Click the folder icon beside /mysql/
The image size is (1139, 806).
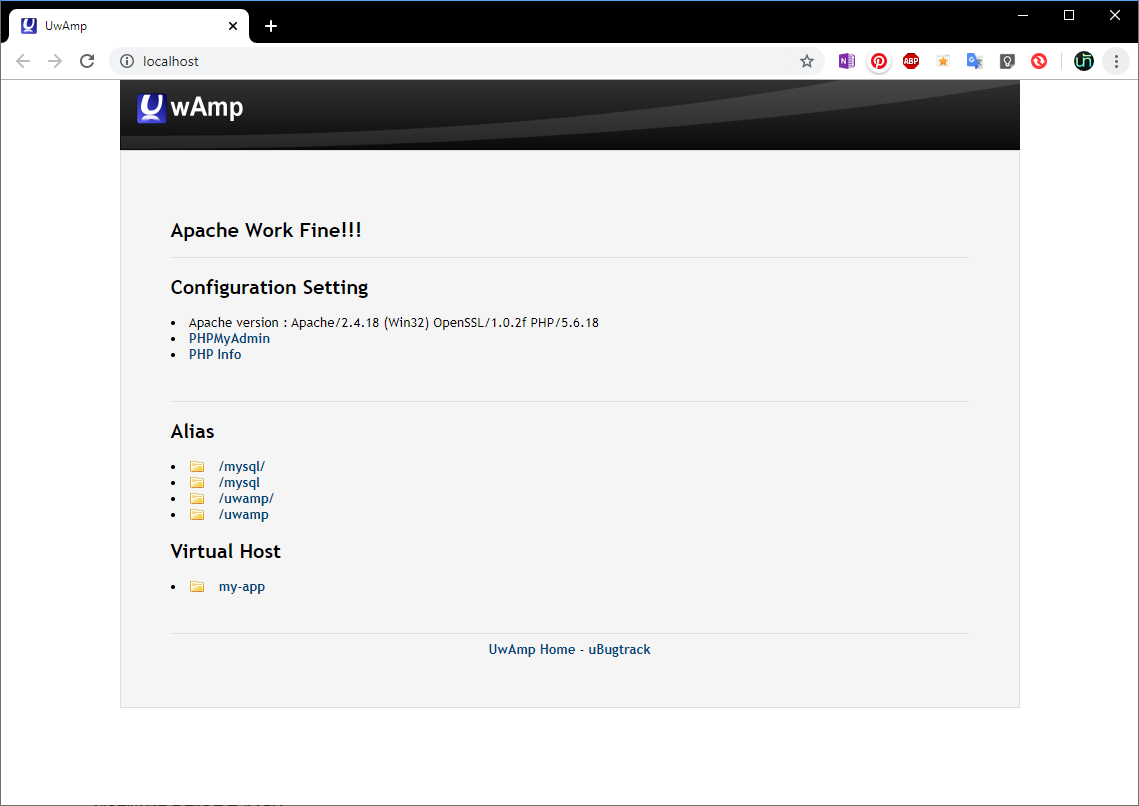[x=197, y=466]
